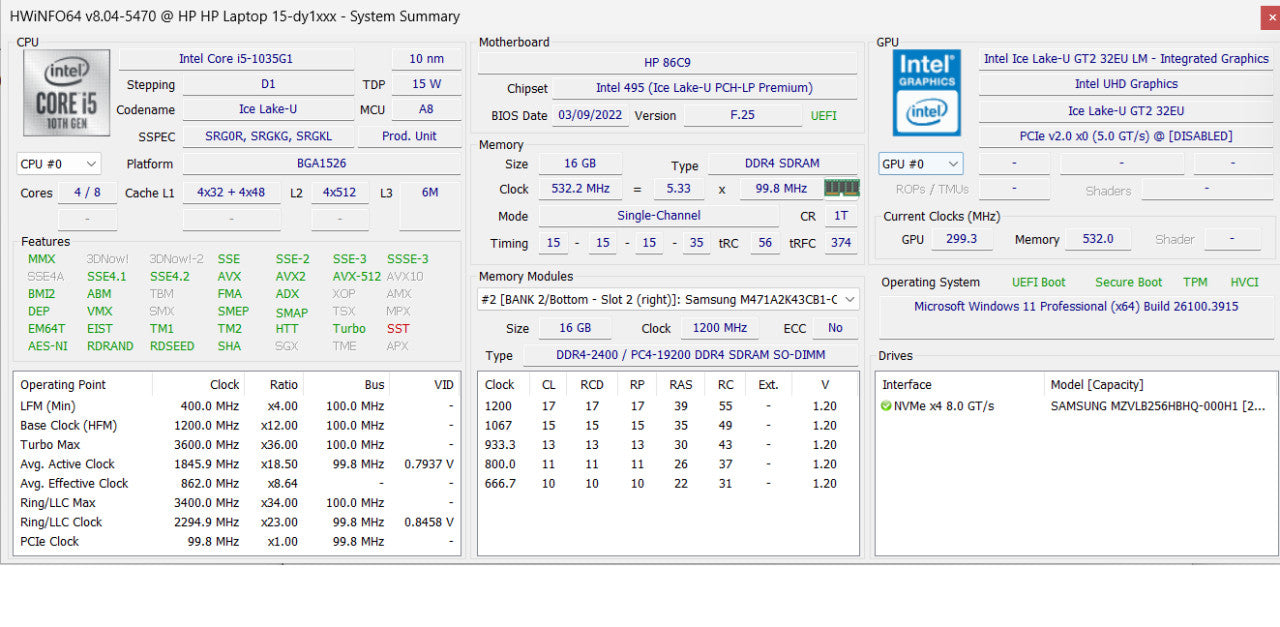Click the green NVMe drive status icon
The image size is (1280, 627).
pos(886,406)
